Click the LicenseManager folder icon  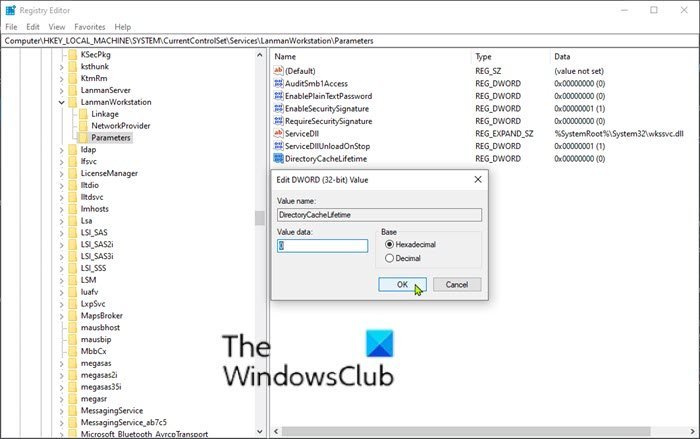[73, 173]
